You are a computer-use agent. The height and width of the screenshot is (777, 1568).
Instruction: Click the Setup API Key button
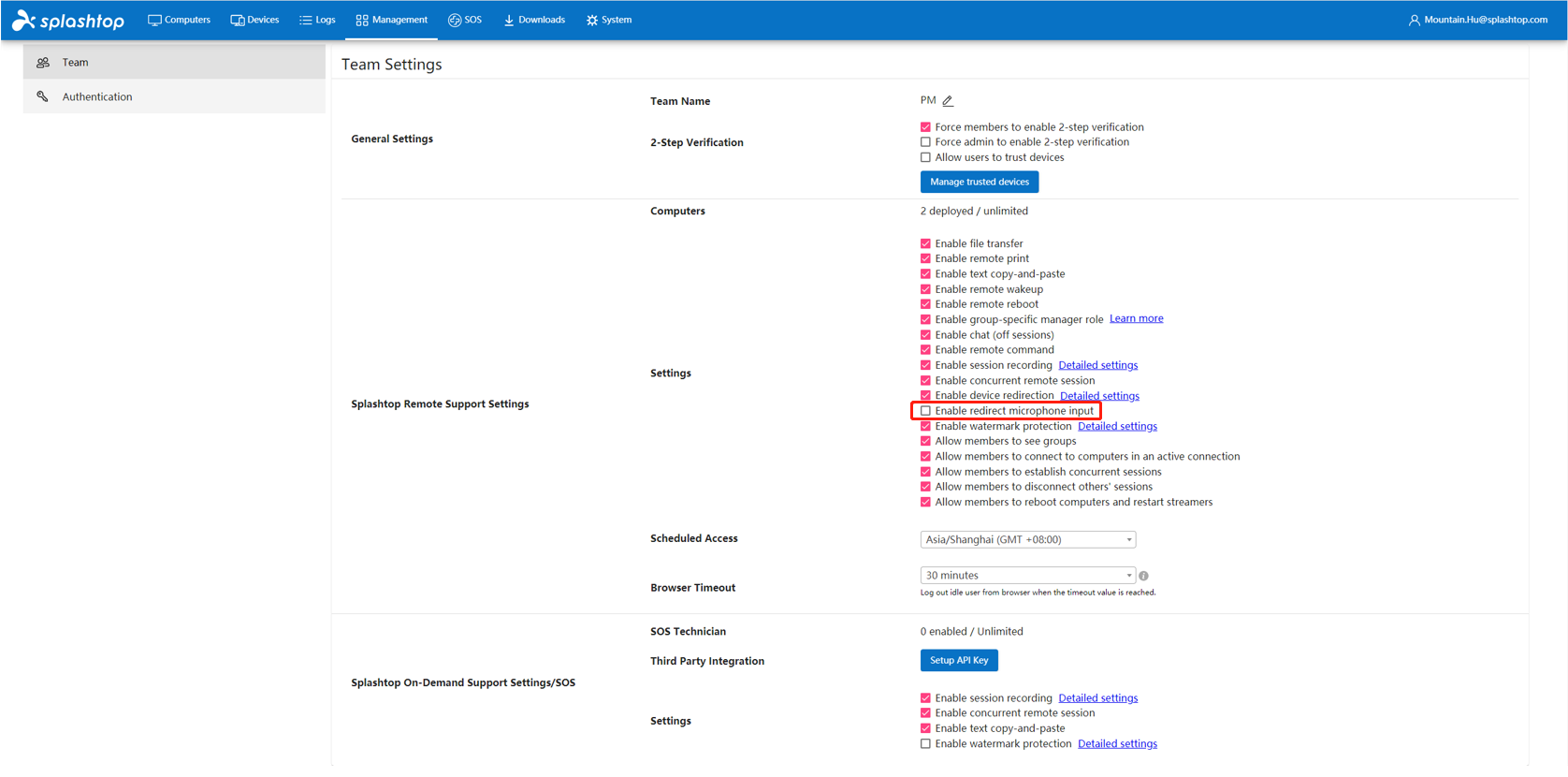(959, 660)
